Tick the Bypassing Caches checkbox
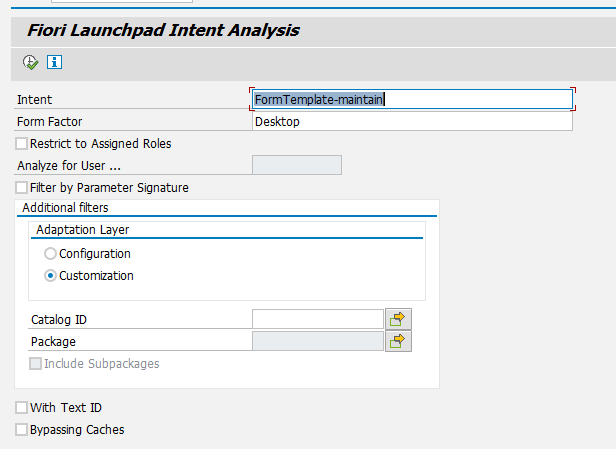The image size is (616, 449). point(22,429)
